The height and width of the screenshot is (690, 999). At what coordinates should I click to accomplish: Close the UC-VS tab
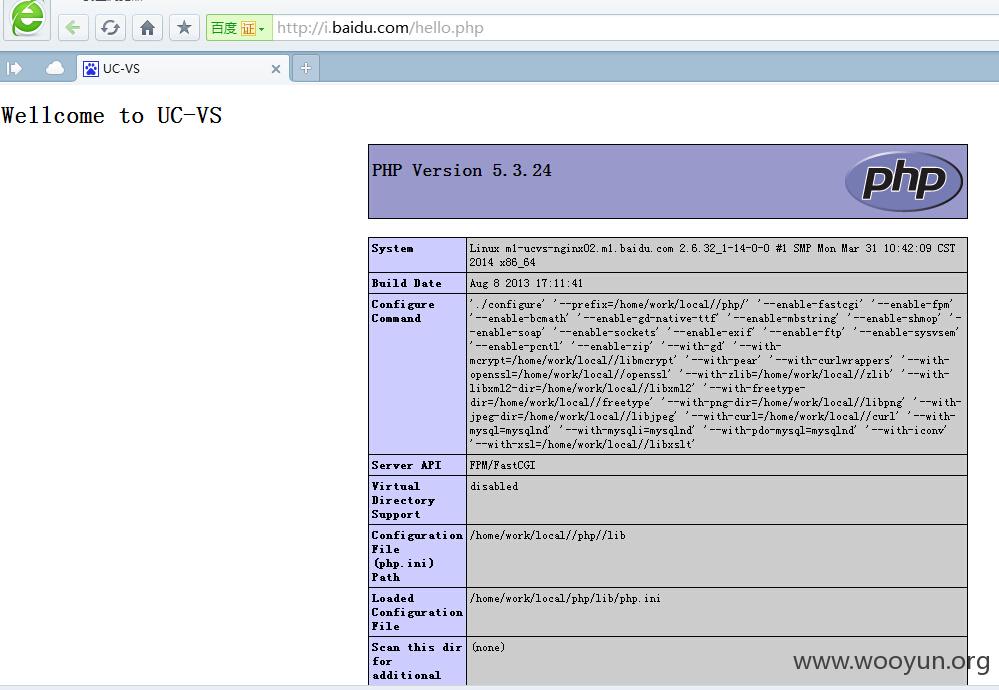point(276,69)
